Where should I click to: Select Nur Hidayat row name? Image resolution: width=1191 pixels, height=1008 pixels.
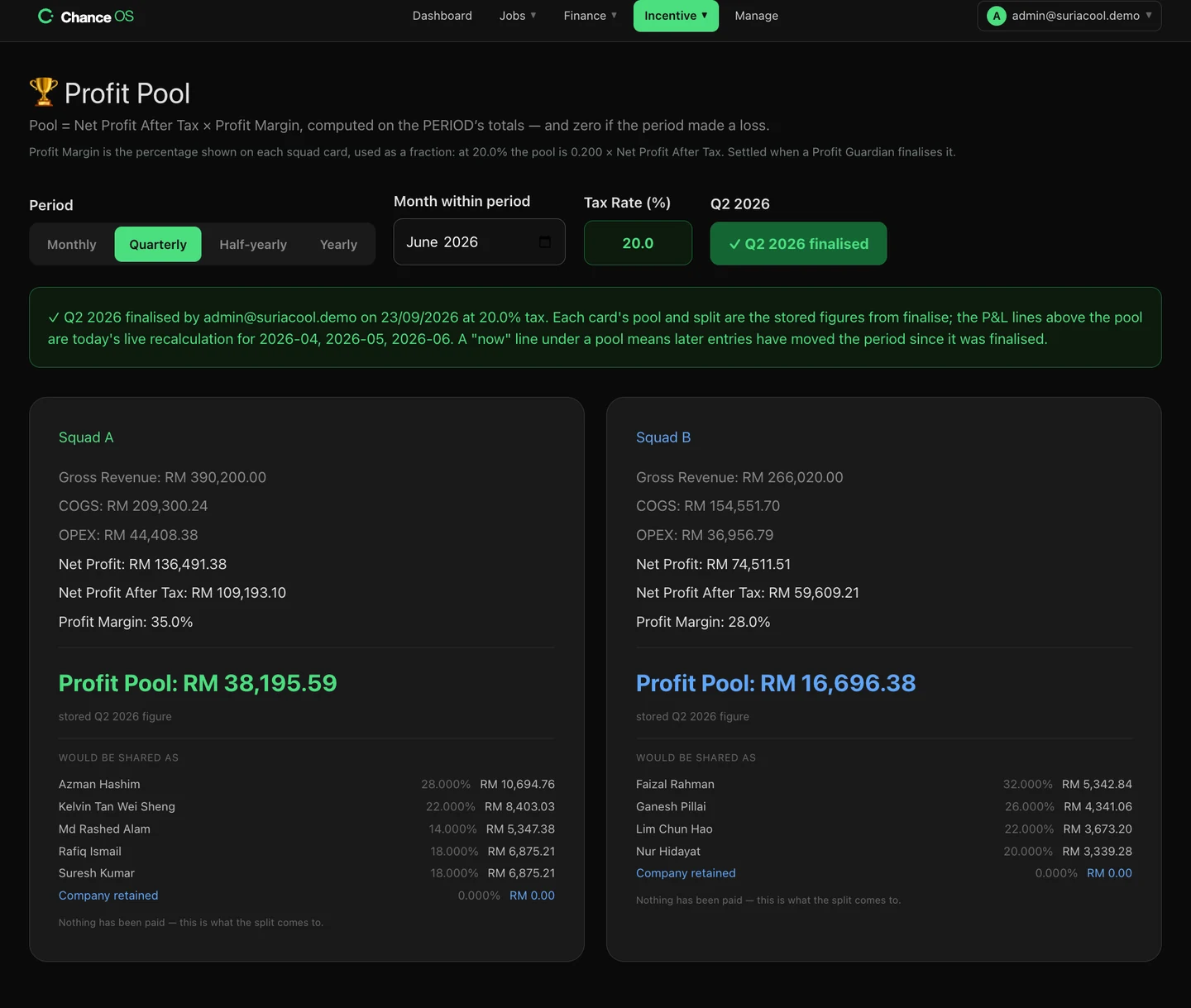[x=668, y=851]
